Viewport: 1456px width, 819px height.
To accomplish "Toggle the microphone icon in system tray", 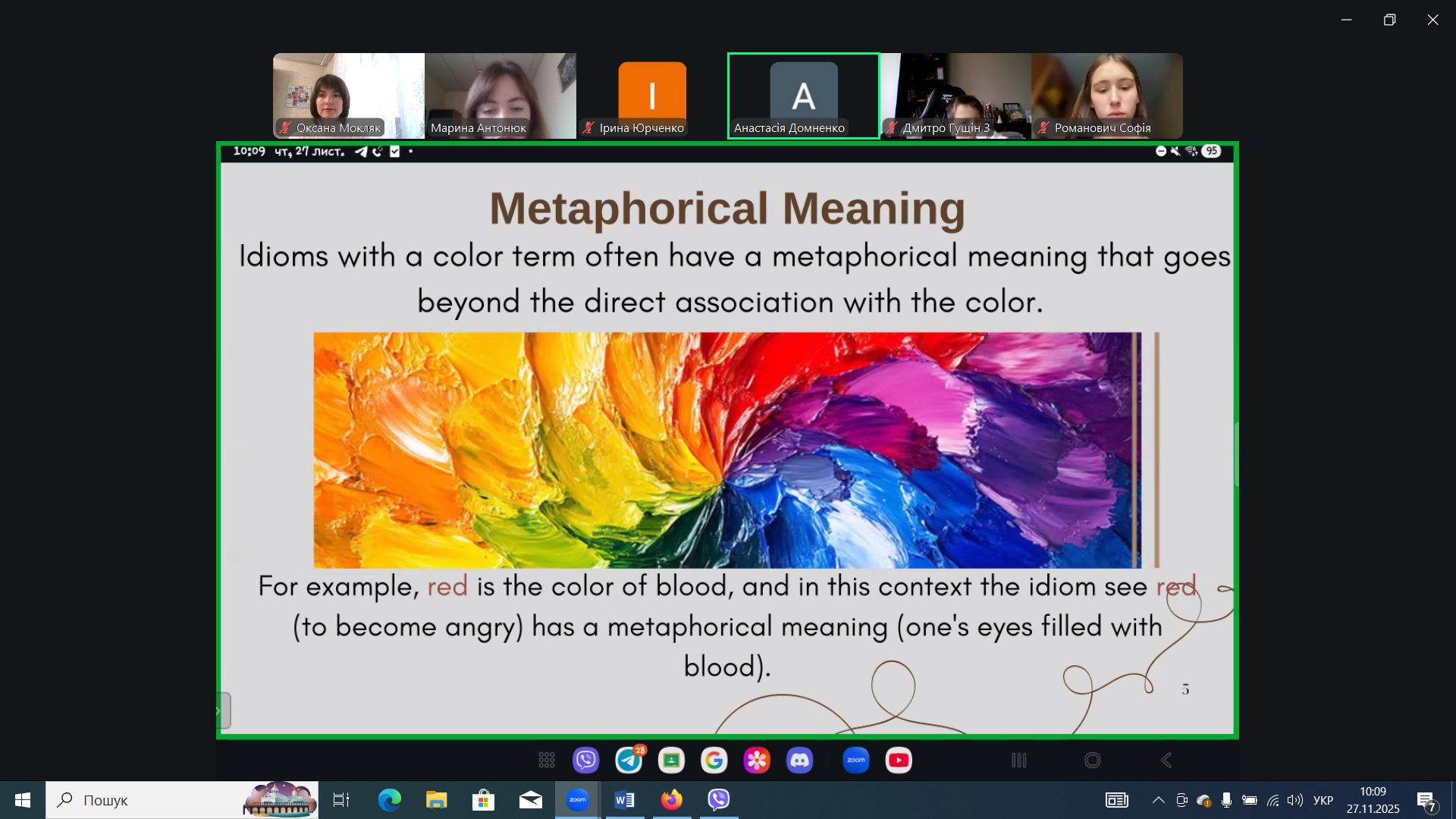I will (x=1226, y=800).
